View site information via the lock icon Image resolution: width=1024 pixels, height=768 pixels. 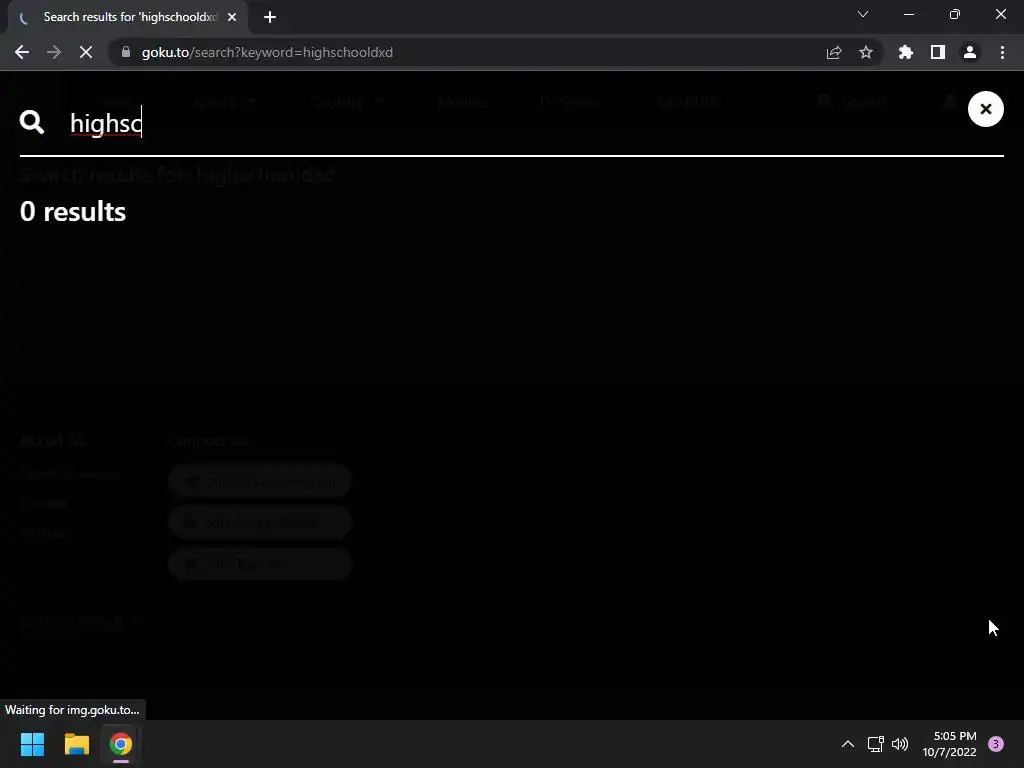pos(126,52)
